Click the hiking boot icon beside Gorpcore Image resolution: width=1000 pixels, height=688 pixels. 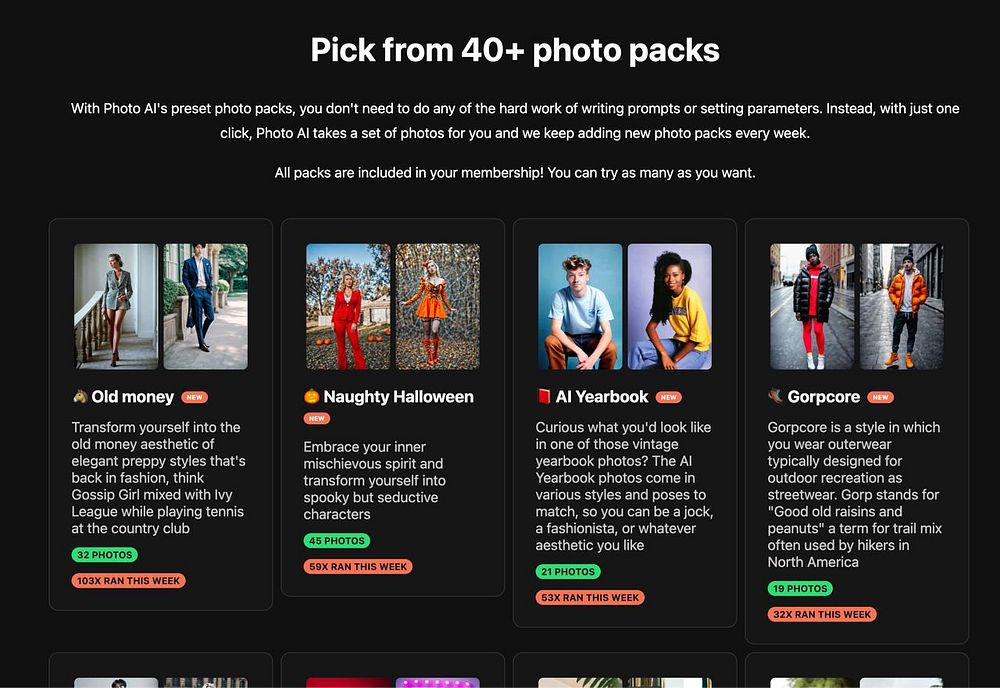776,397
